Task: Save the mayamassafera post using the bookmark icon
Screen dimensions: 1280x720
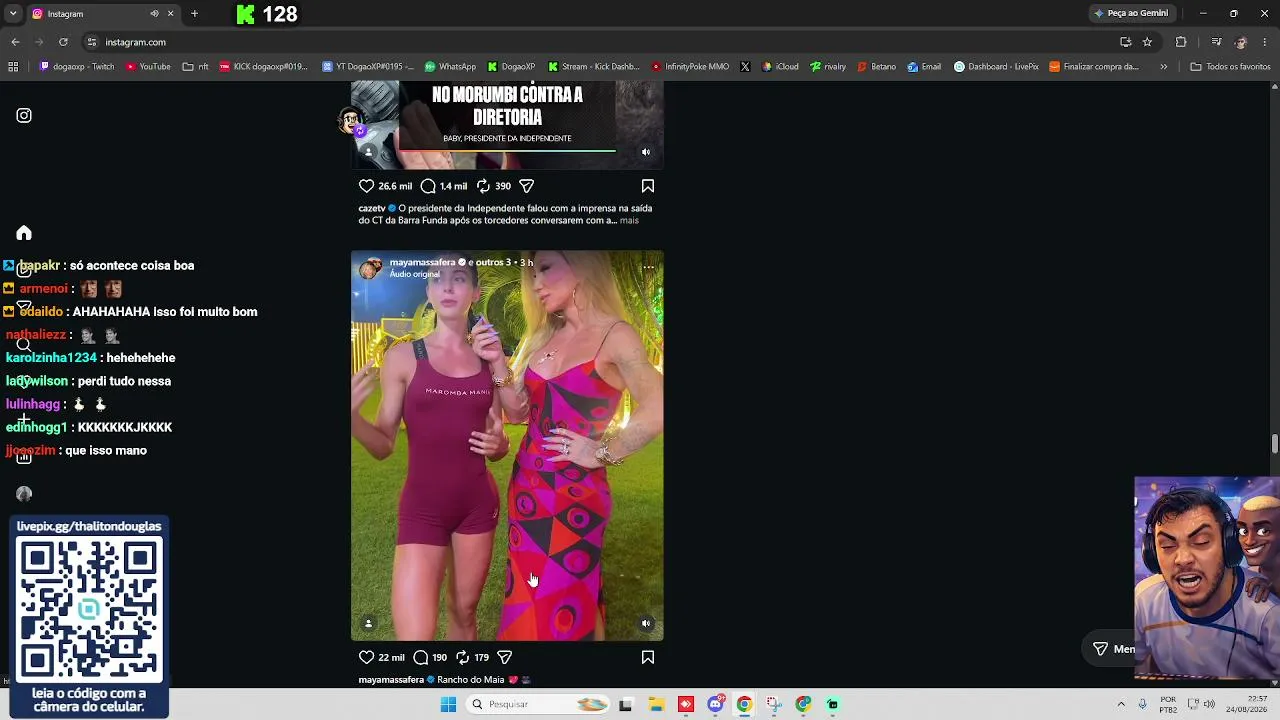Action: 648,657
